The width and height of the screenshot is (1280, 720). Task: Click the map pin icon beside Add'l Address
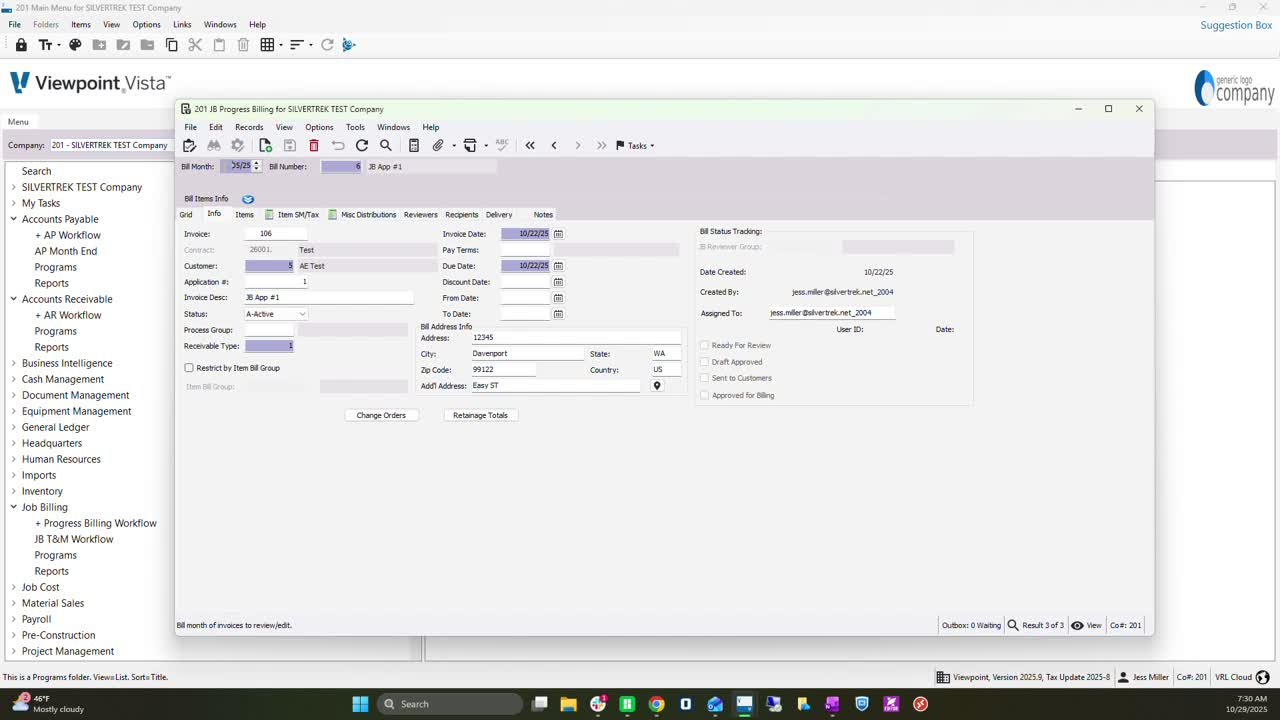tap(657, 386)
